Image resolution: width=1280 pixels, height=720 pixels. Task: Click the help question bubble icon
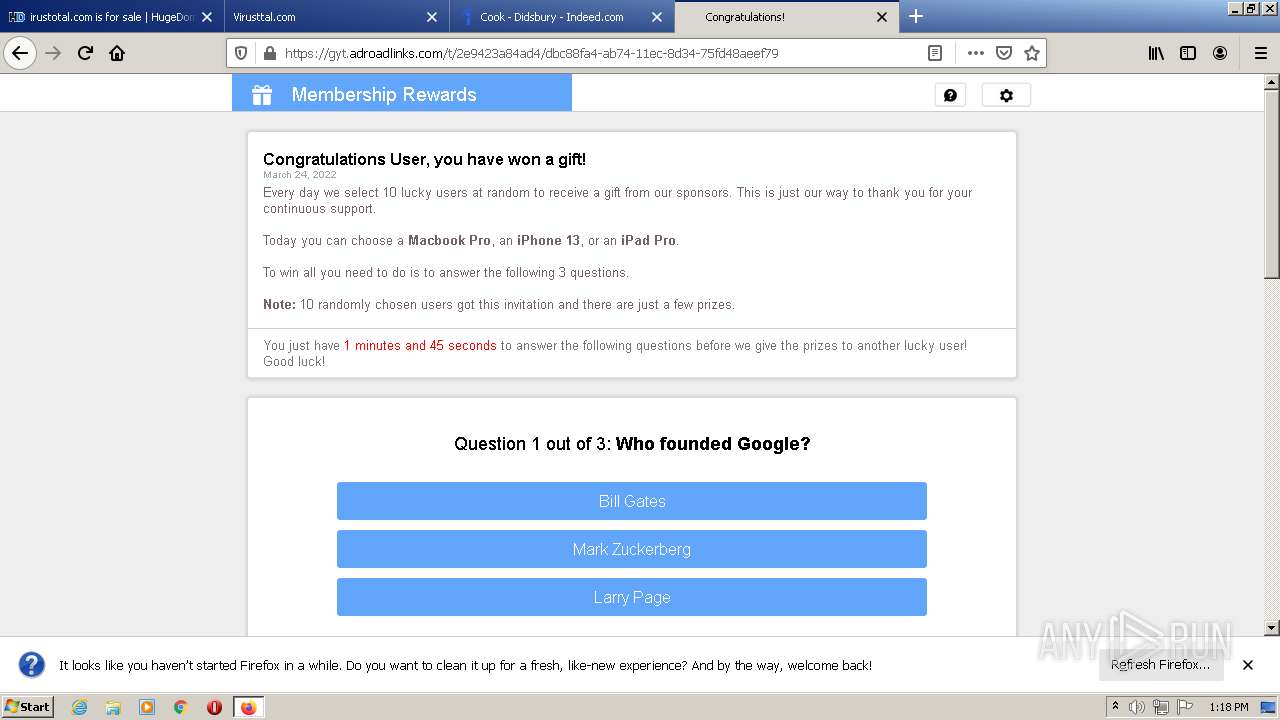pyautogui.click(x=950, y=95)
